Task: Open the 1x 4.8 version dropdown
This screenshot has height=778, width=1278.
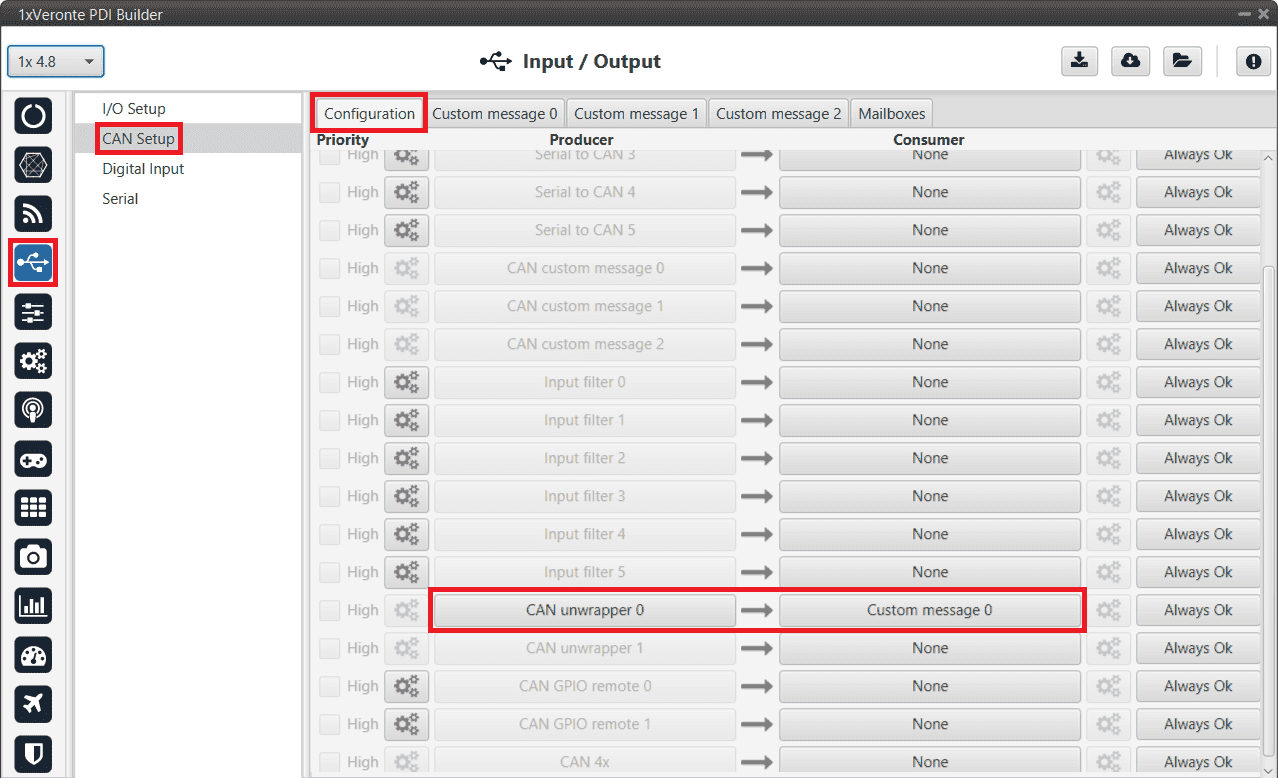Action: tap(56, 62)
